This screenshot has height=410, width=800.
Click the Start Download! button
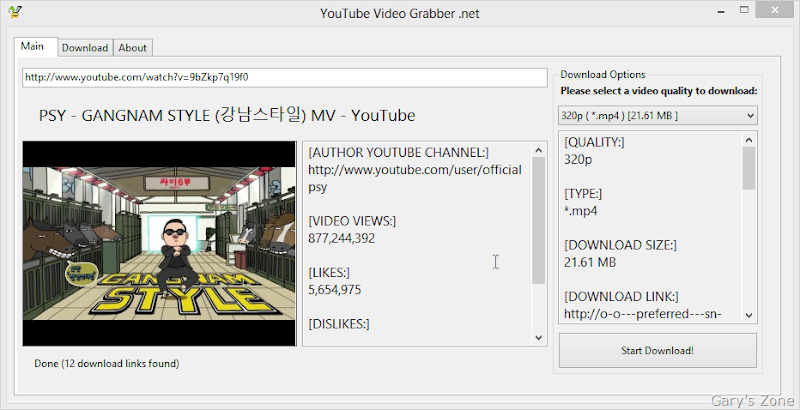point(658,350)
